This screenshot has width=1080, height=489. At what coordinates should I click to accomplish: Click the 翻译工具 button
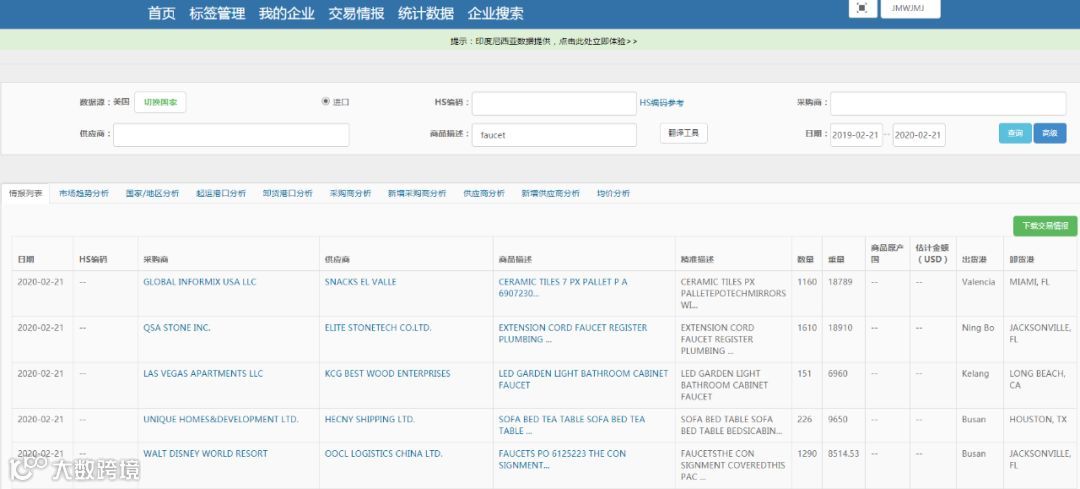pos(683,133)
